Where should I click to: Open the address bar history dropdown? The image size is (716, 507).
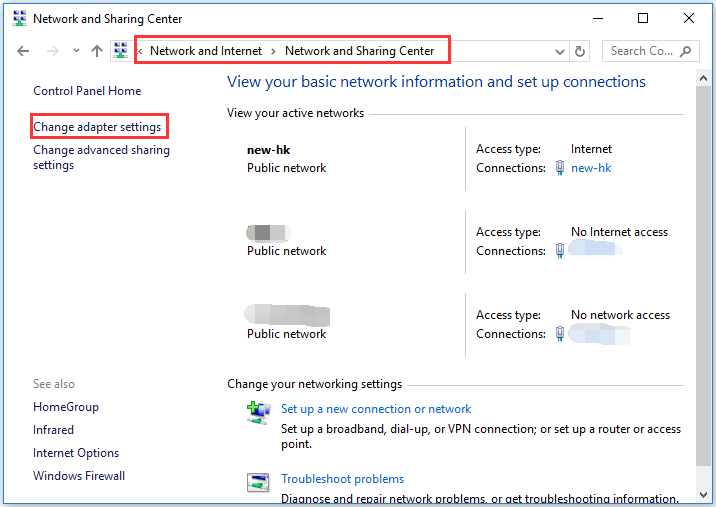coord(560,51)
